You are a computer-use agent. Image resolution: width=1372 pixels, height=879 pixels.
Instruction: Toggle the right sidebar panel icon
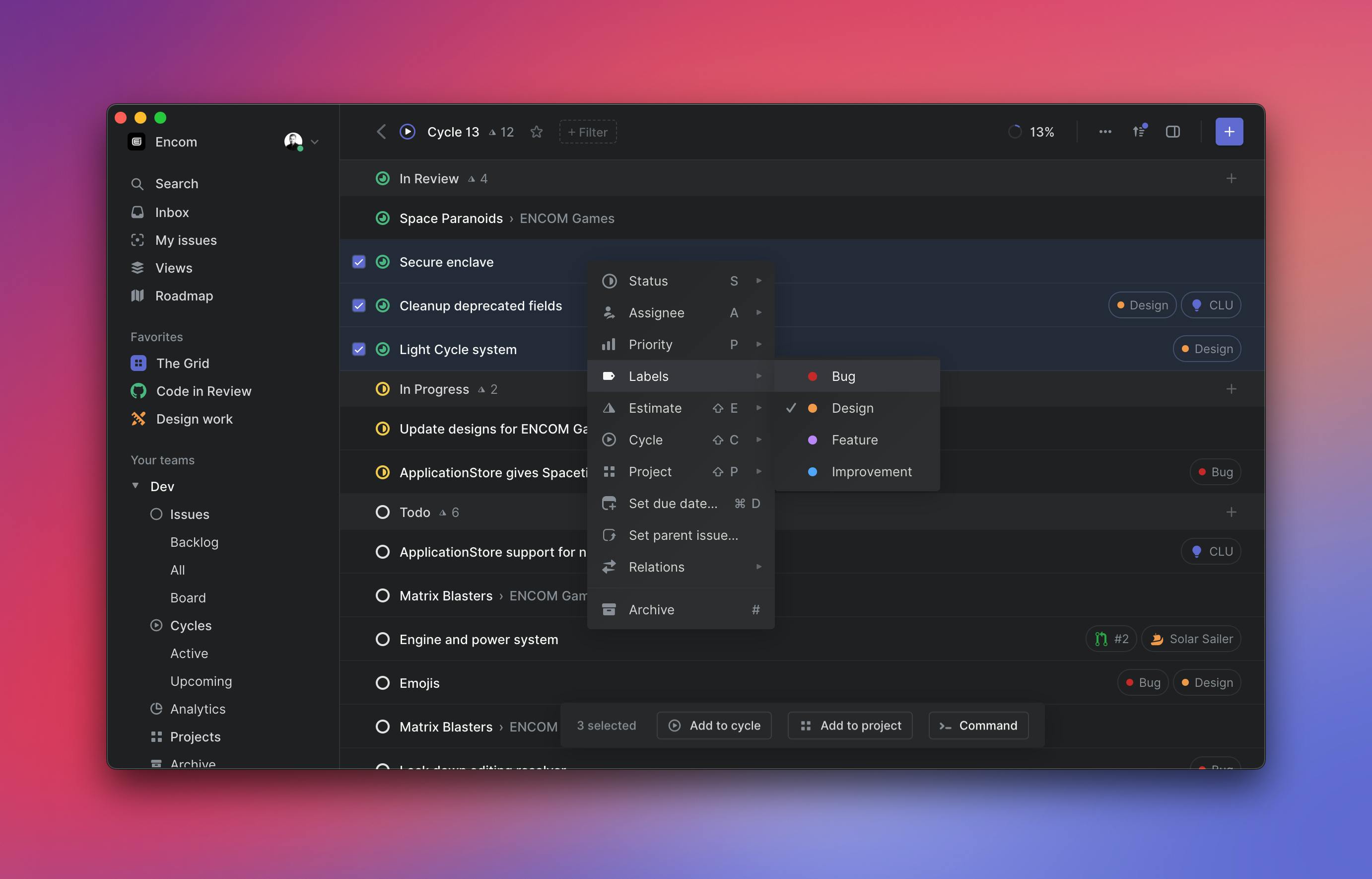point(1173,132)
